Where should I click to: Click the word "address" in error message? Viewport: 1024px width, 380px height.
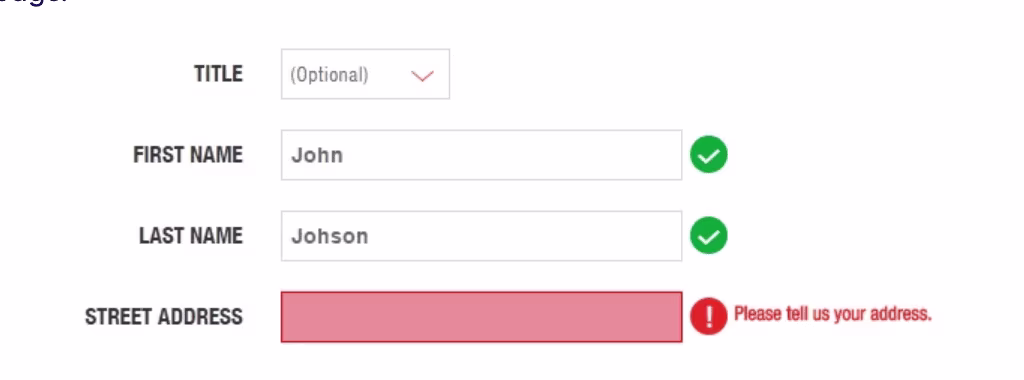tap(903, 314)
